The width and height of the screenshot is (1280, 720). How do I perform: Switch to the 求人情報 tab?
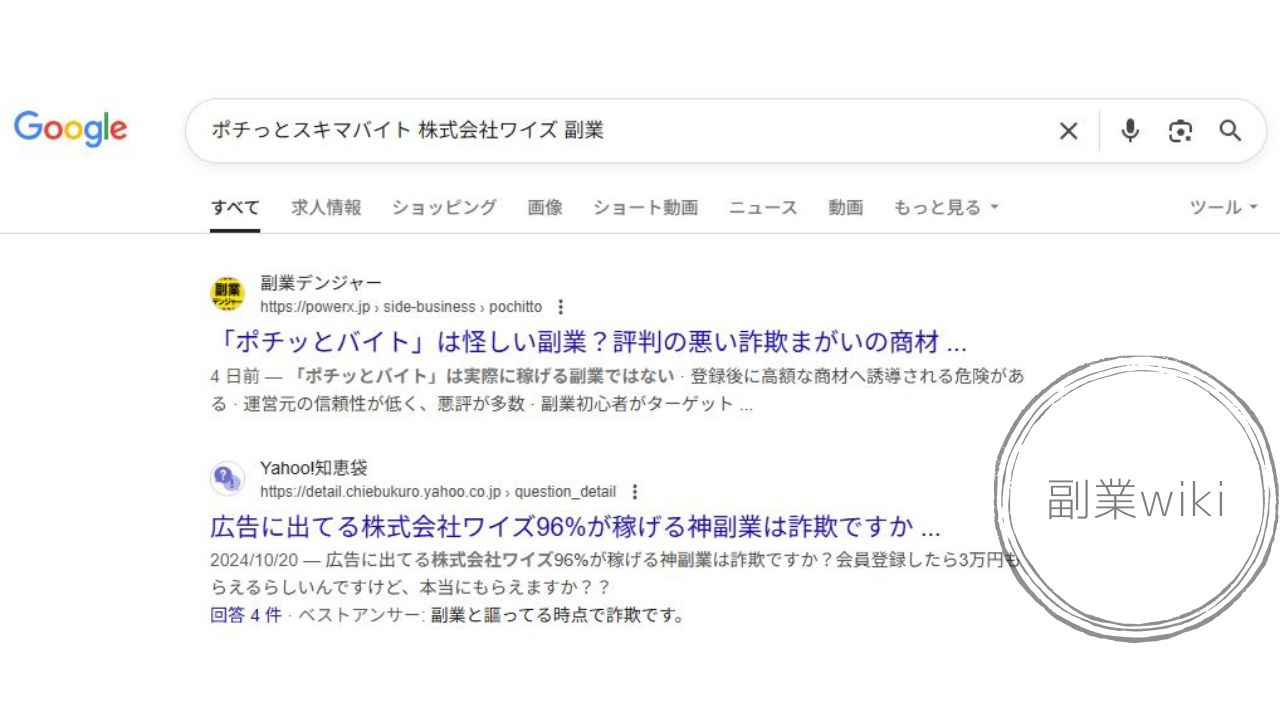pyautogui.click(x=326, y=208)
